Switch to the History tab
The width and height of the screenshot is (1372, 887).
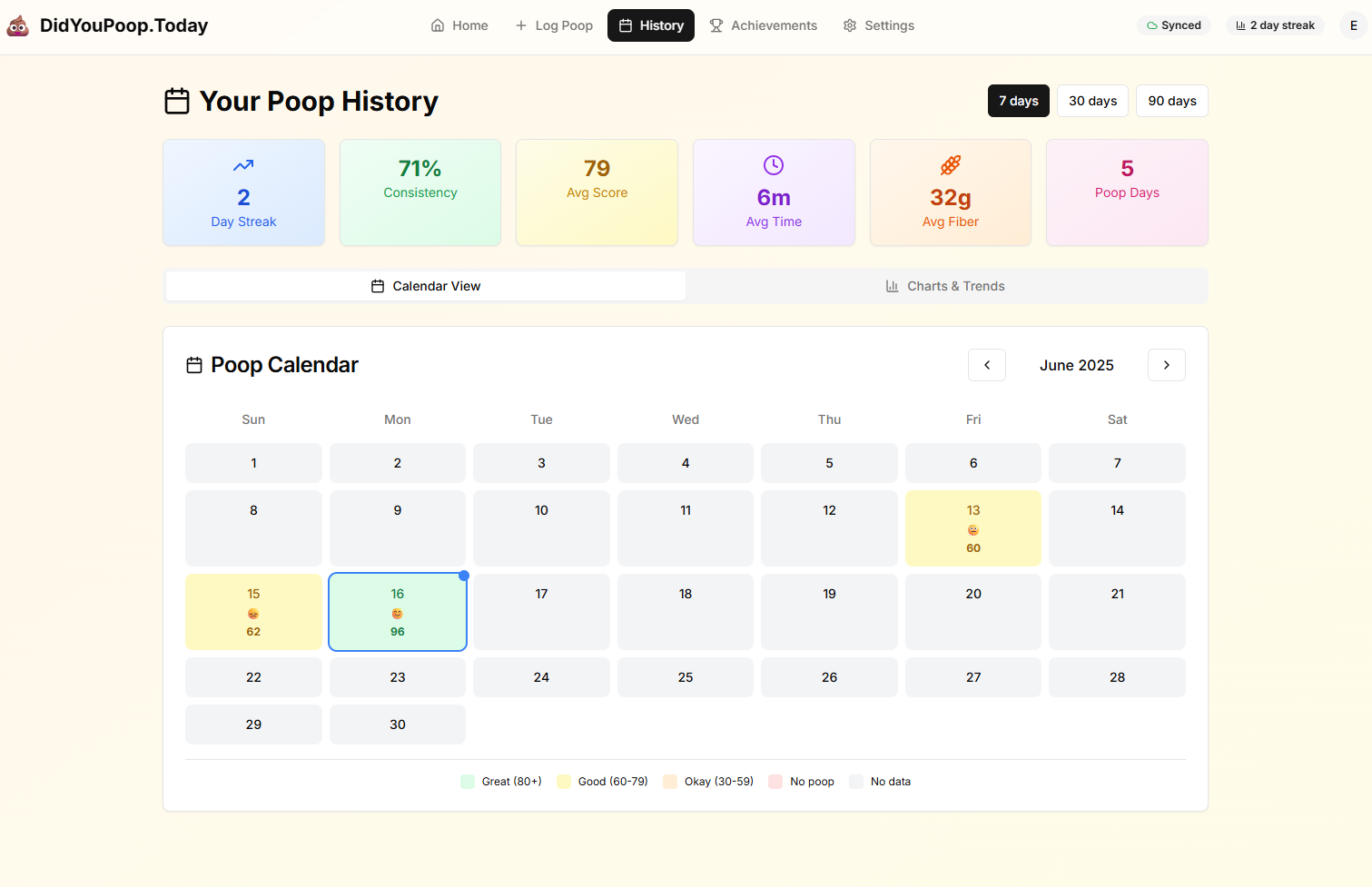click(x=650, y=25)
